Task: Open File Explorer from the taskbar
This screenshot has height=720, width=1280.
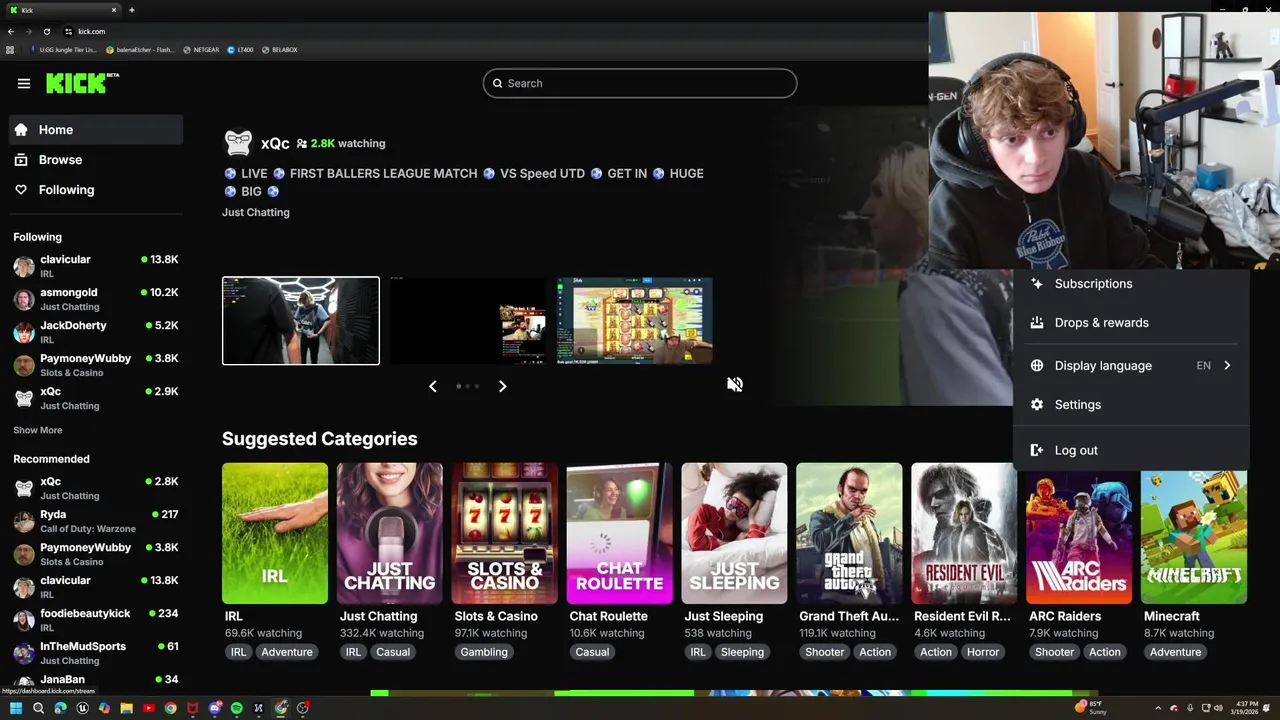Action: click(126, 708)
